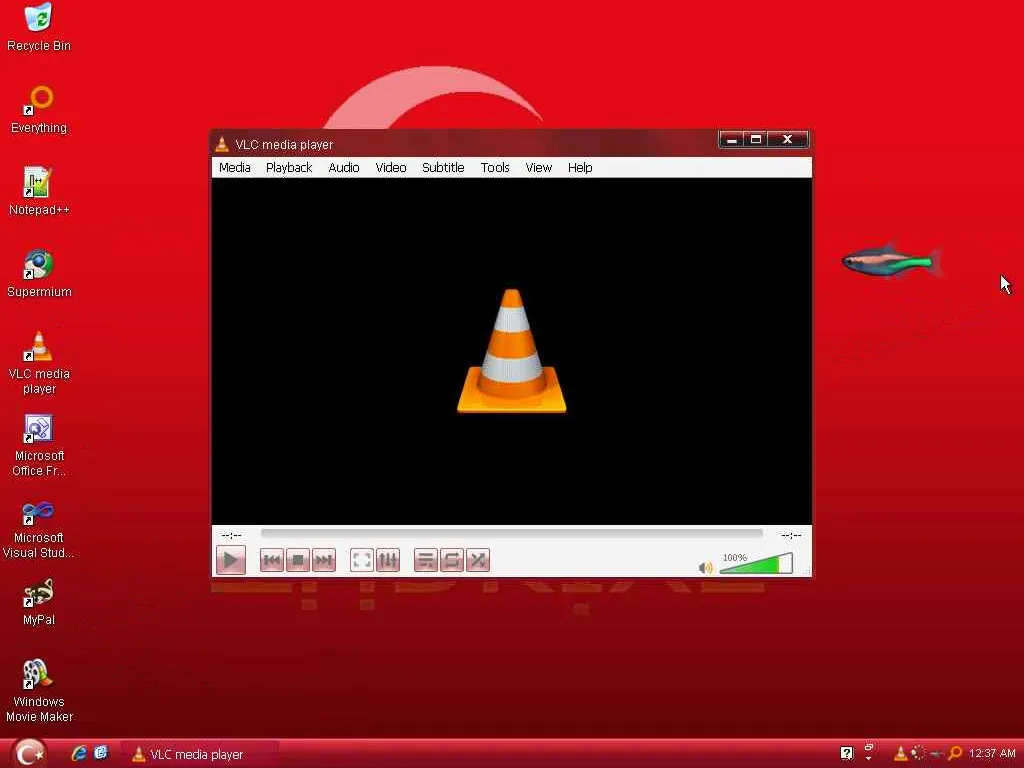This screenshot has height=768, width=1024.
Task: Select the Windows Movie Maker shortcut
Action: [x=39, y=691]
